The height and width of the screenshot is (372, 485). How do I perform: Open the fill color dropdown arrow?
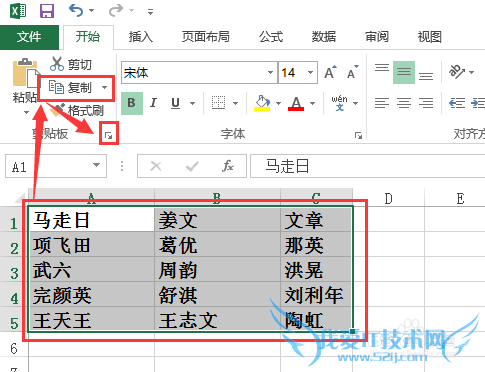click(278, 103)
